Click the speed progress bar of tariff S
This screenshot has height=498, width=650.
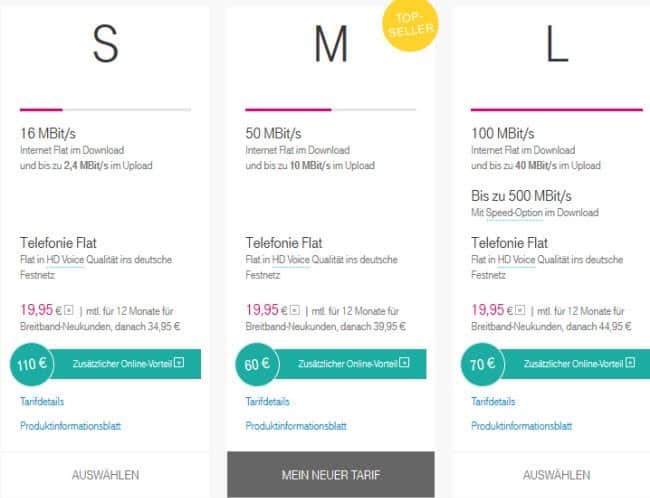click(105, 109)
